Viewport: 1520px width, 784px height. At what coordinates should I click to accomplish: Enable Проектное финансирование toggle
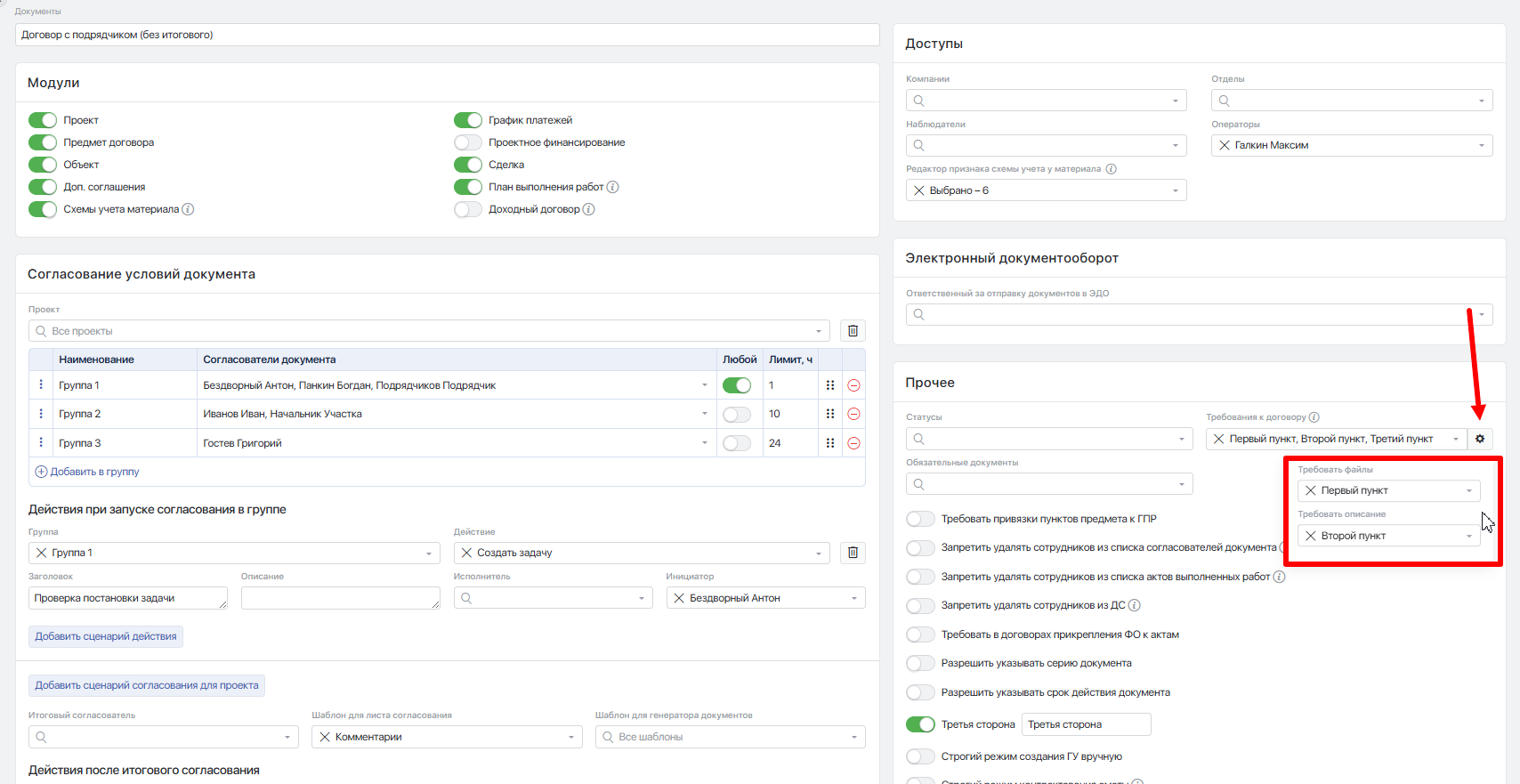pos(468,142)
